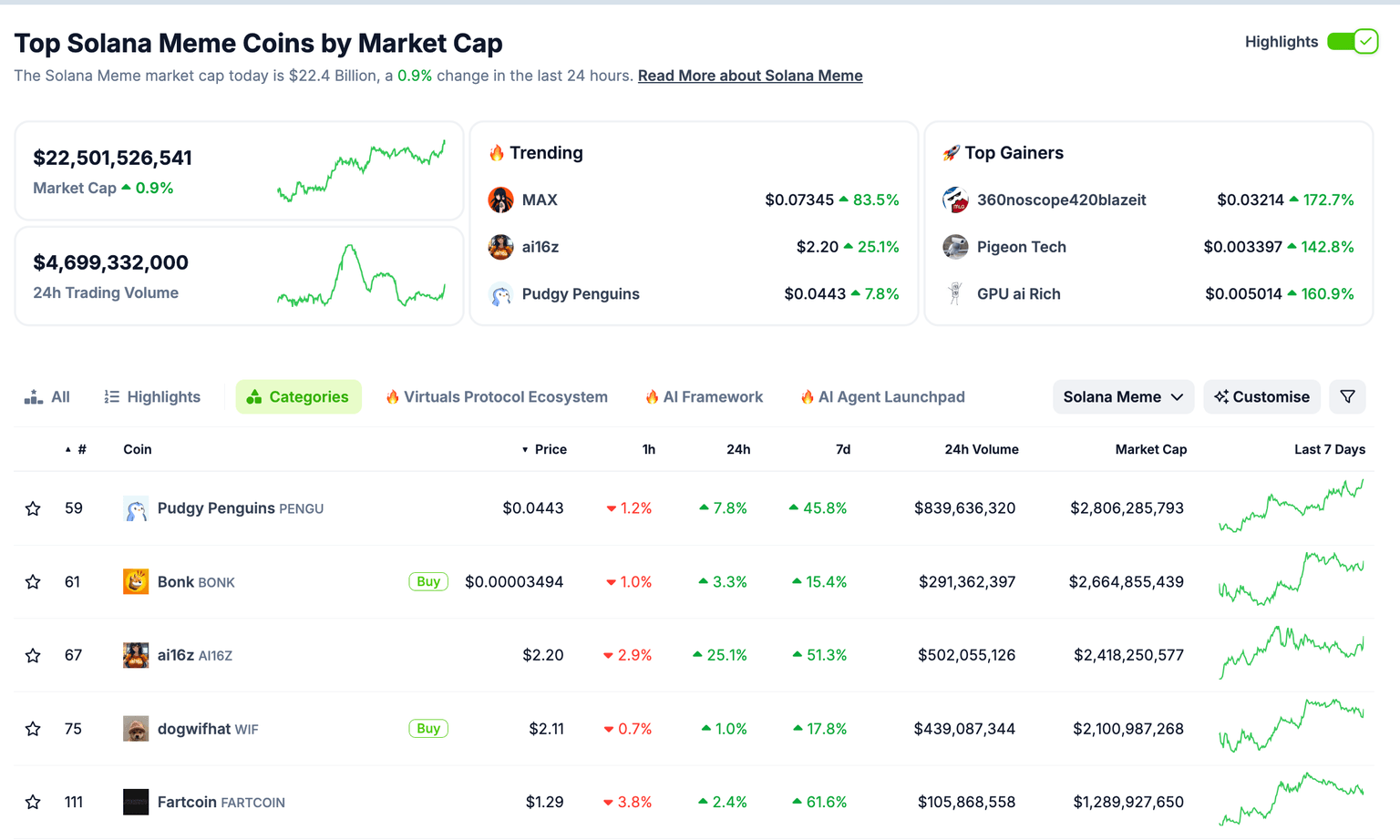Screen dimensions: 1400x840
Task: Click the 24h Trading Volume sparkline chart
Action: [361, 275]
